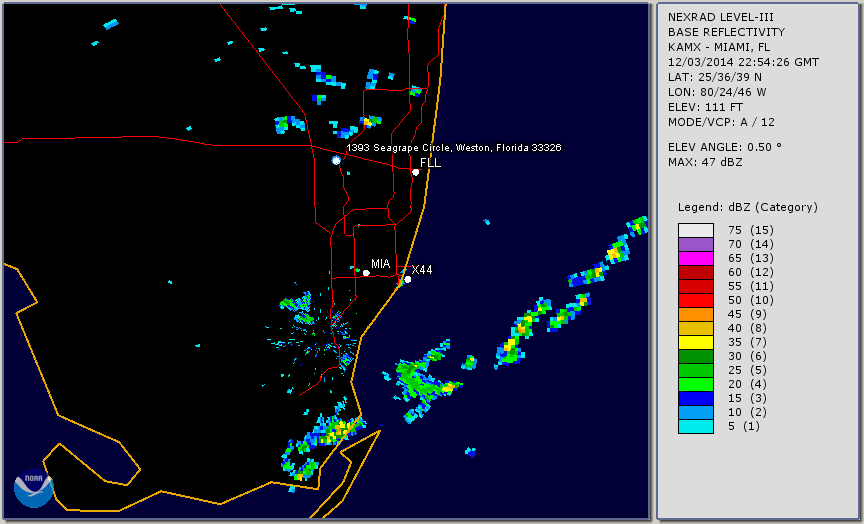
Task: Select the medium green 25 dBZ swatch
Action: [695, 370]
